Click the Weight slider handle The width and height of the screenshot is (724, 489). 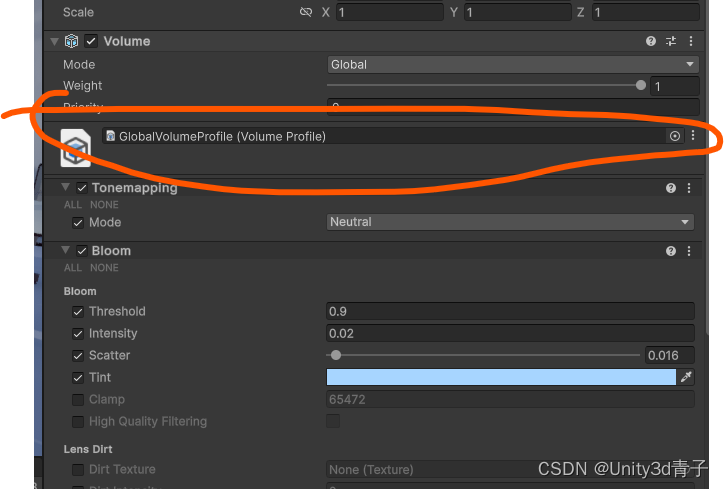click(640, 85)
